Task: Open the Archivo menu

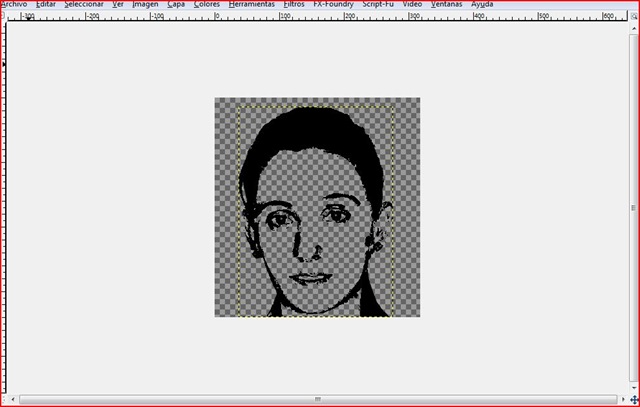Action: coord(14,4)
